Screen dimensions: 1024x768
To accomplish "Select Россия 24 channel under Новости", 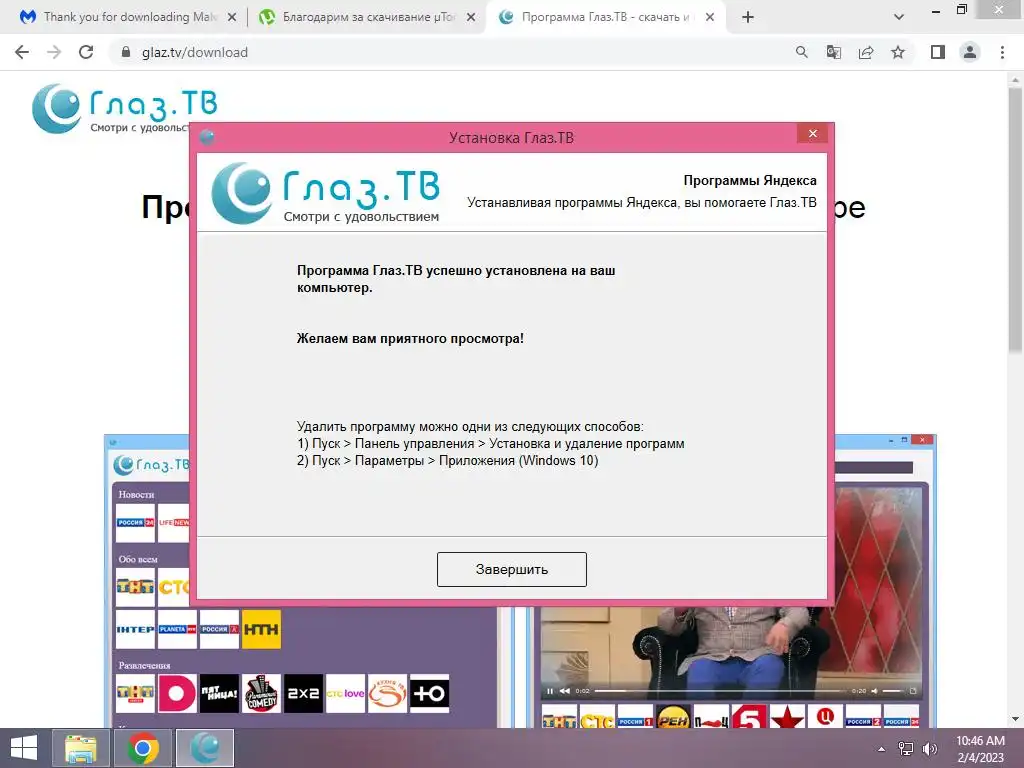I will pyautogui.click(x=135, y=522).
